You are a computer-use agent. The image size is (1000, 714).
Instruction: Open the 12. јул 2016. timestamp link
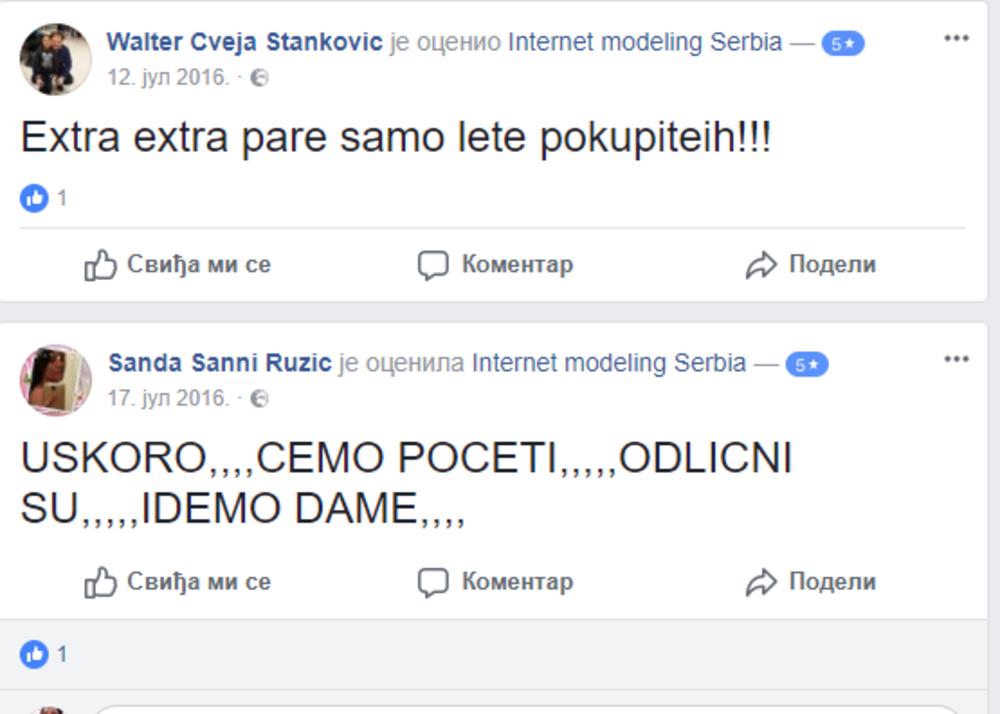tap(168, 78)
